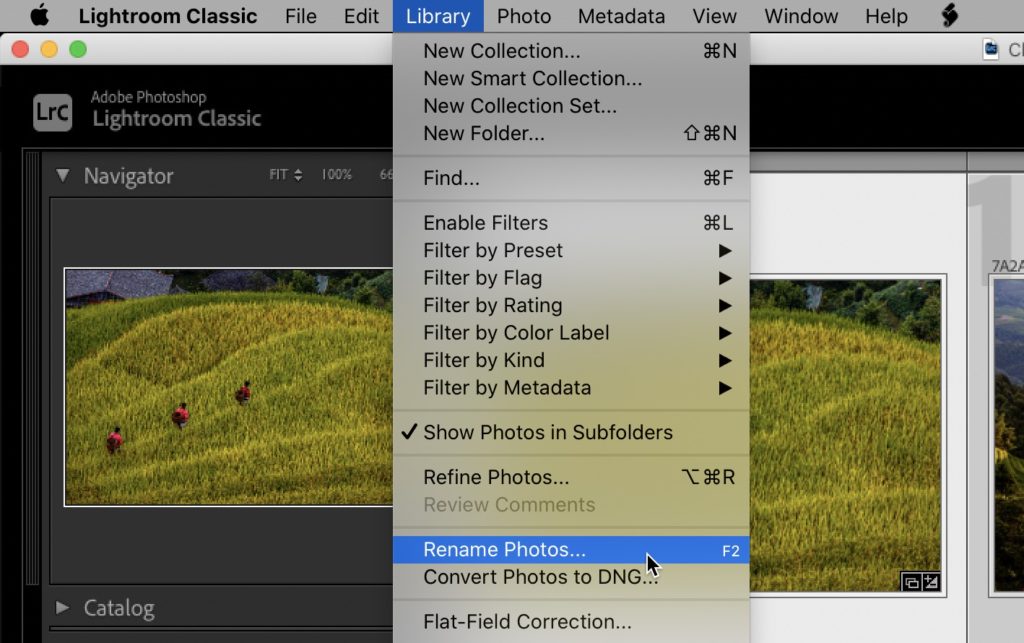Click the develop adjustments badge on the thumbnail
Viewport: 1024px width, 643px height.
[930, 581]
